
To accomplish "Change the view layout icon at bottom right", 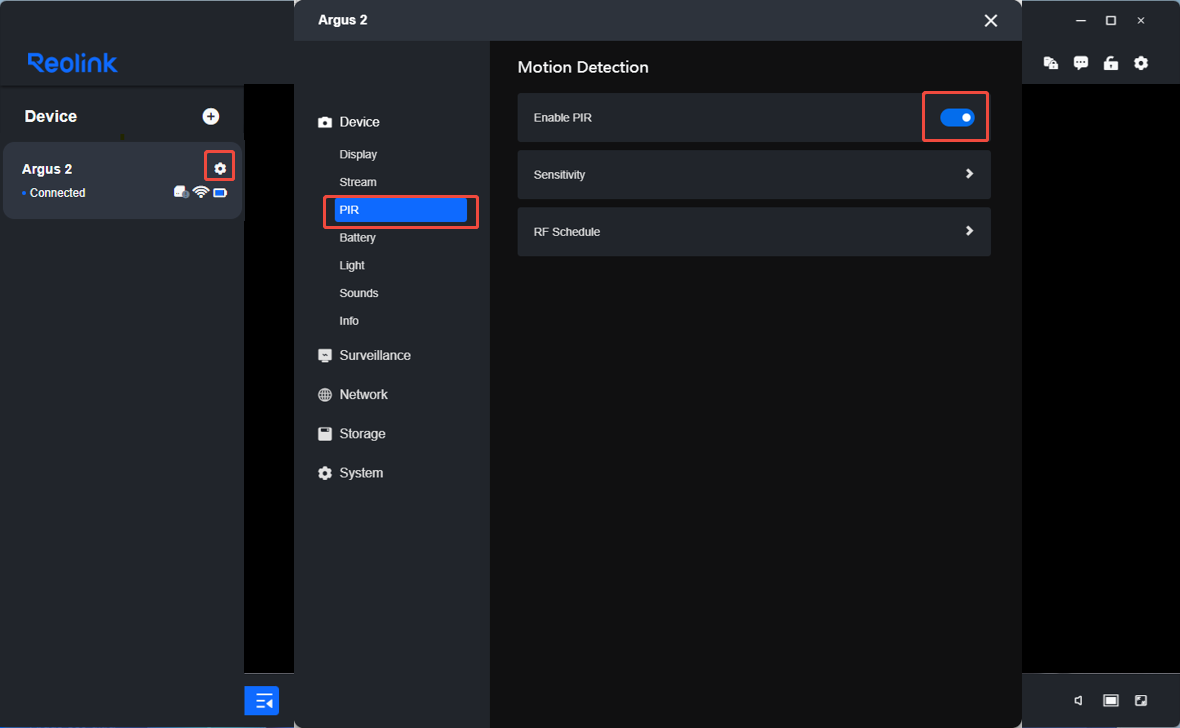I will pyautogui.click(x=1111, y=700).
